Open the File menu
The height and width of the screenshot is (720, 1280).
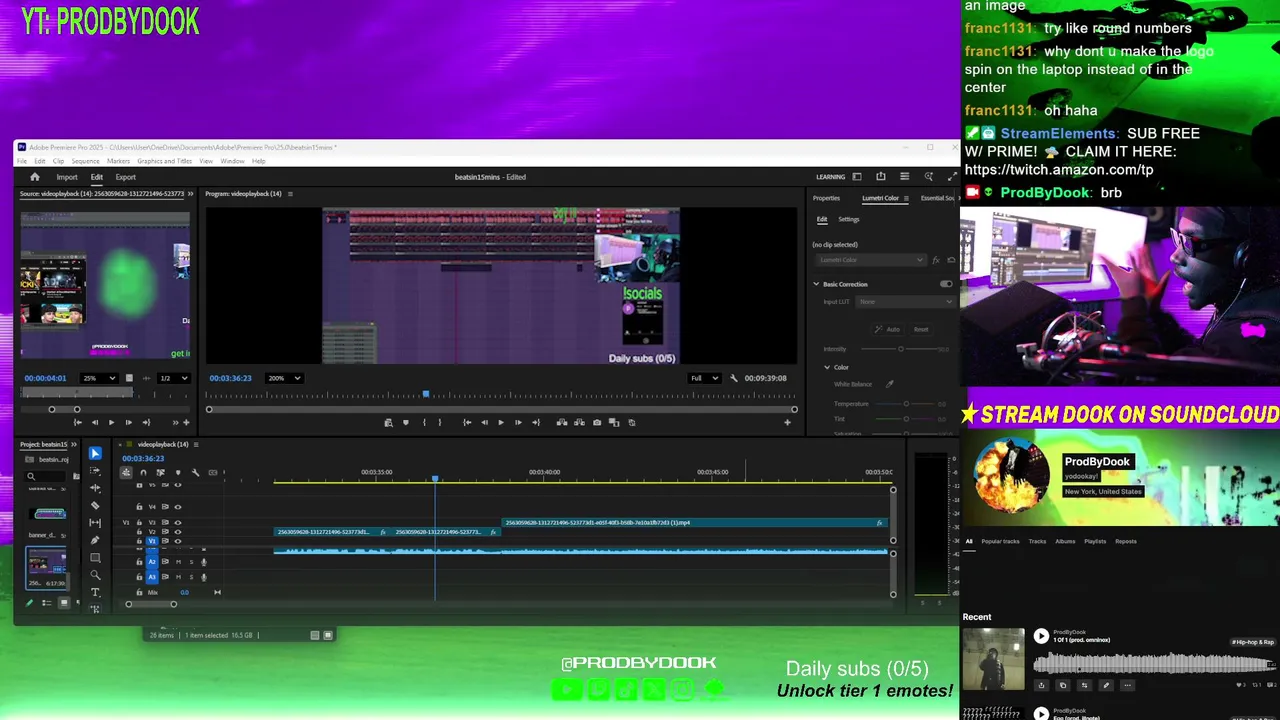tap(22, 161)
